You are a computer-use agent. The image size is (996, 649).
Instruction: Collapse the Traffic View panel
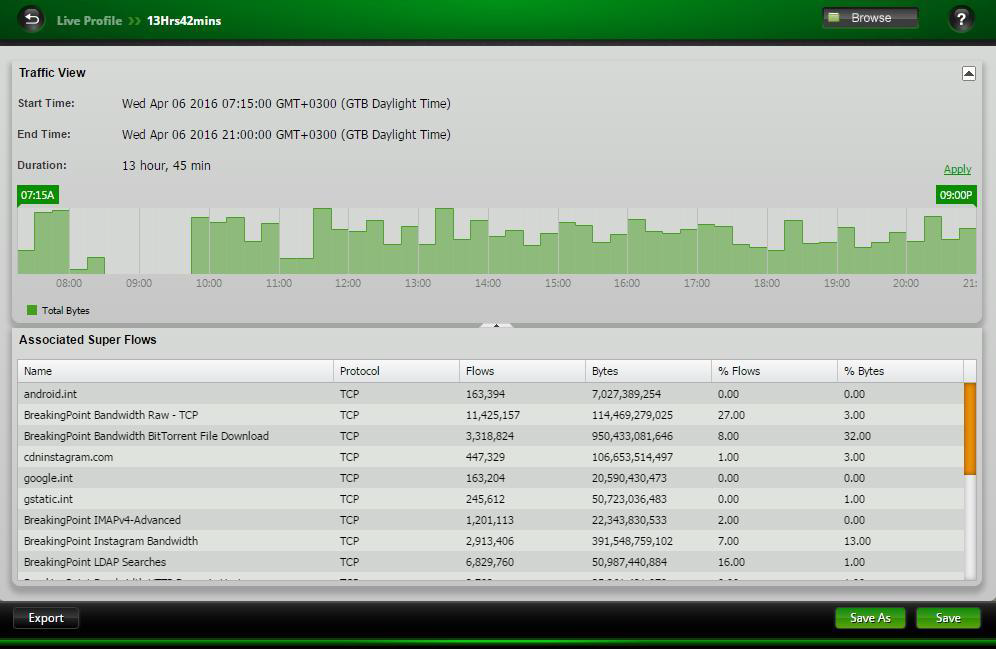coord(968,73)
